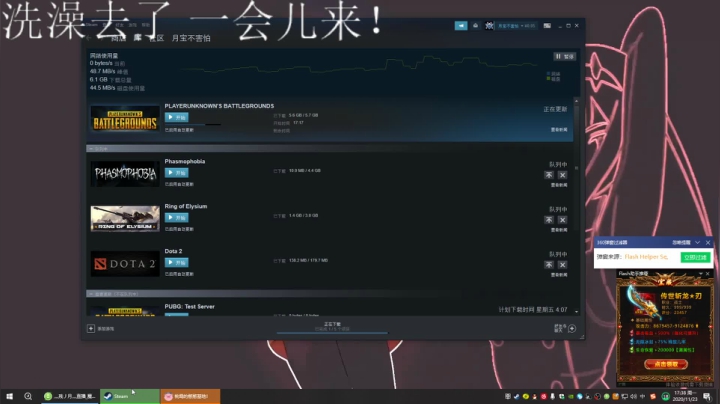Click red claim button in game ad

(666, 364)
